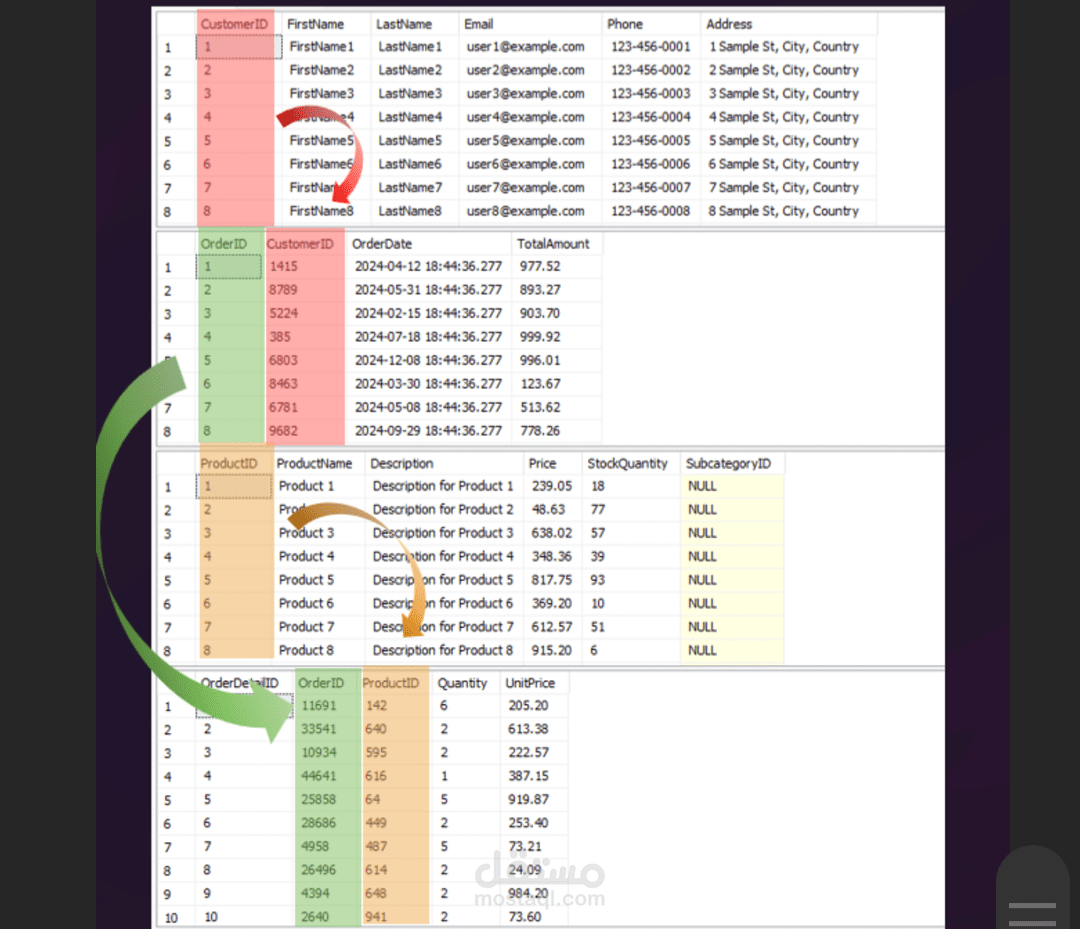
Task: Select the Product 1 name cell
Action: click(x=307, y=486)
